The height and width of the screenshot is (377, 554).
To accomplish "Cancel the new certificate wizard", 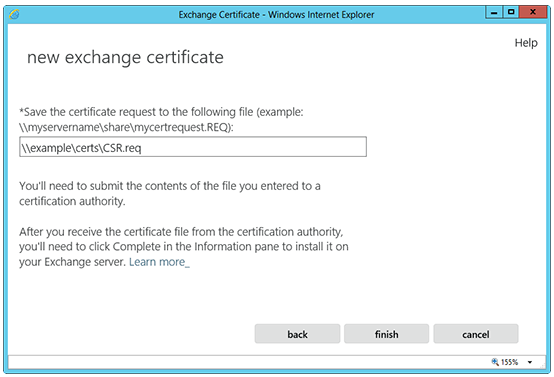I will [476, 334].
